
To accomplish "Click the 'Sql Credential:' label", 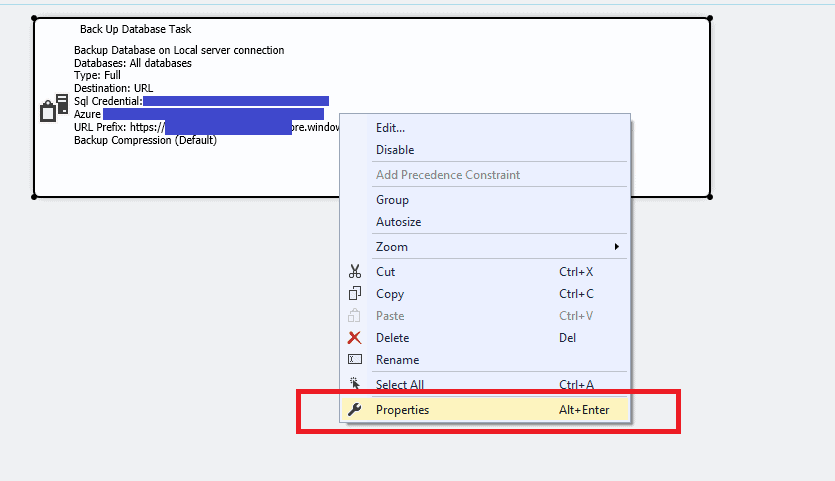I will (108, 101).
